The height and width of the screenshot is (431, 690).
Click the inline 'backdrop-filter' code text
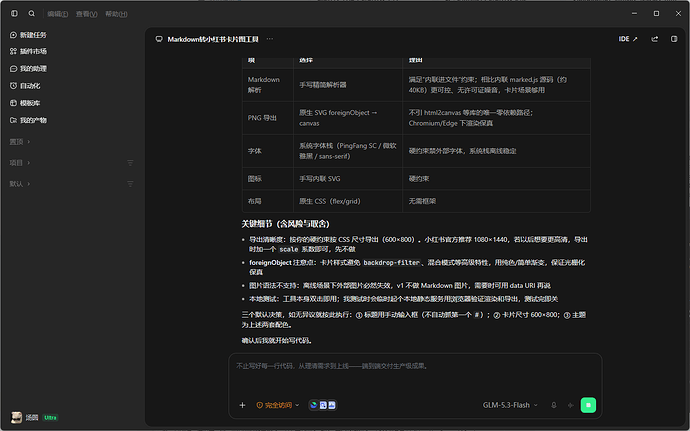point(391,263)
